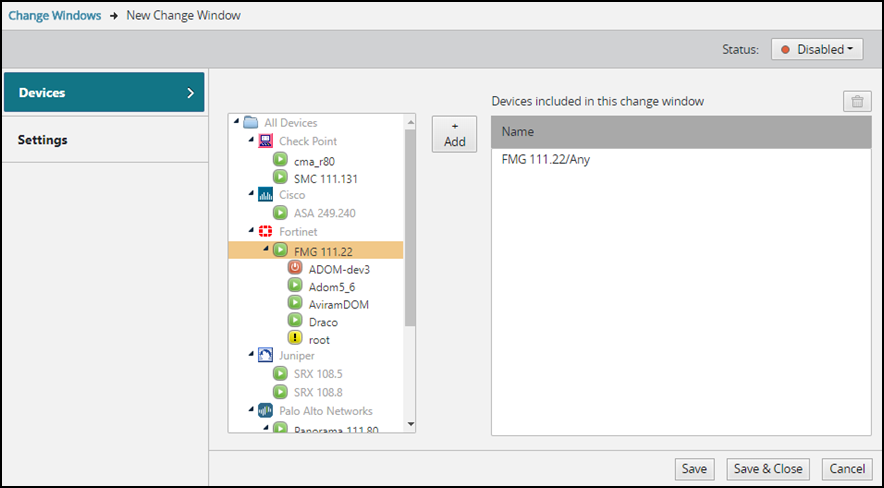Click the yellow warning icon beside root
This screenshot has height=488, width=884.
point(295,339)
